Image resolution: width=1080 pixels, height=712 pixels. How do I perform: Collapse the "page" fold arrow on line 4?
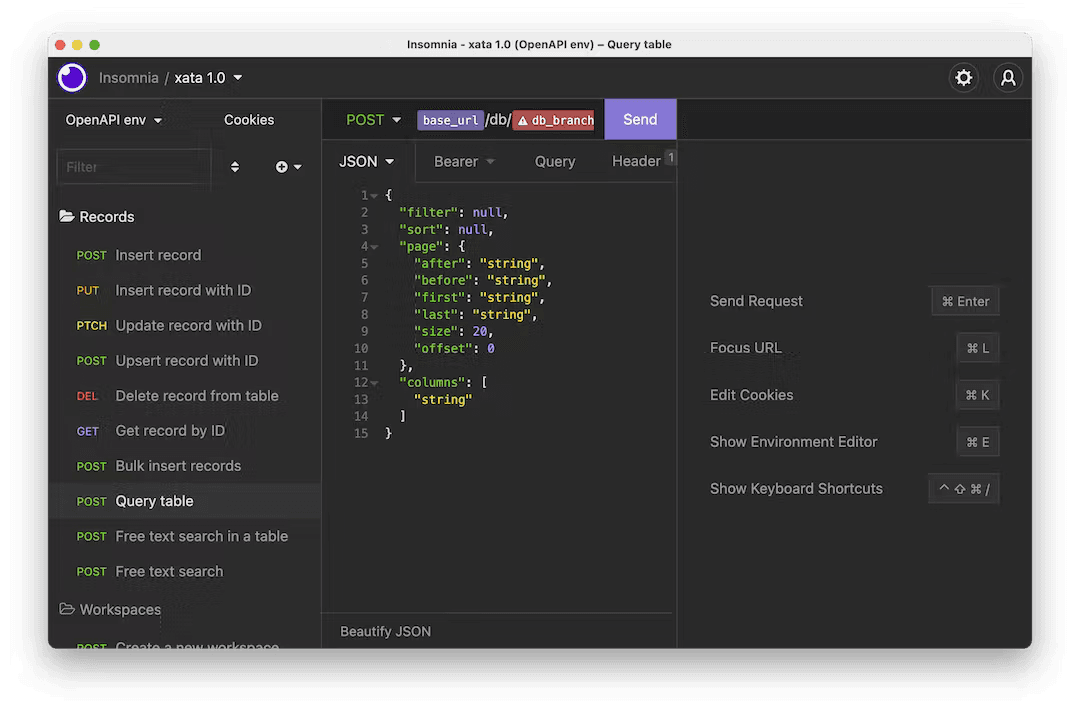(x=374, y=247)
